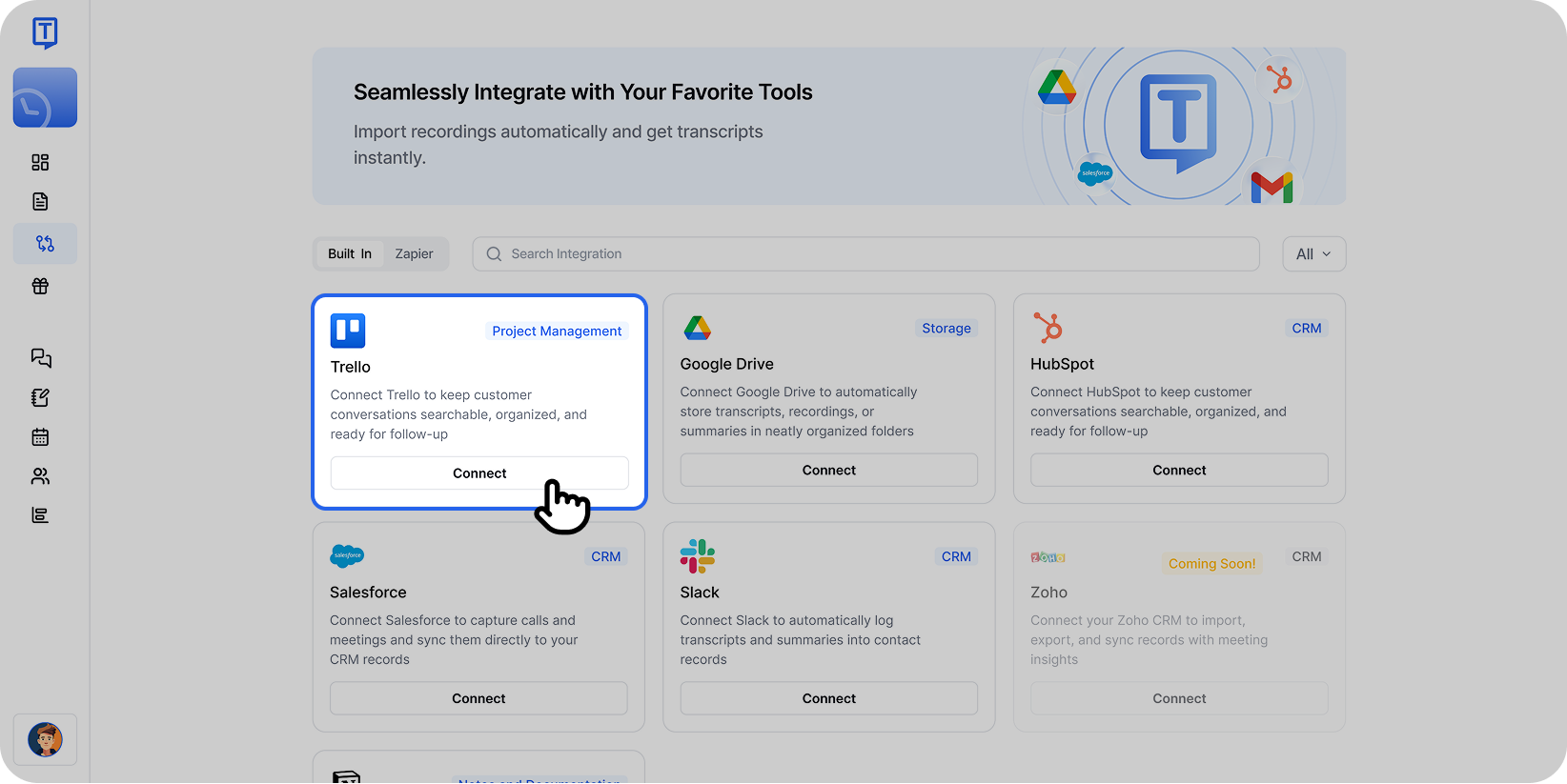The image size is (1567, 784).
Task: Click the Zoho card logo
Action: (x=1048, y=557)
